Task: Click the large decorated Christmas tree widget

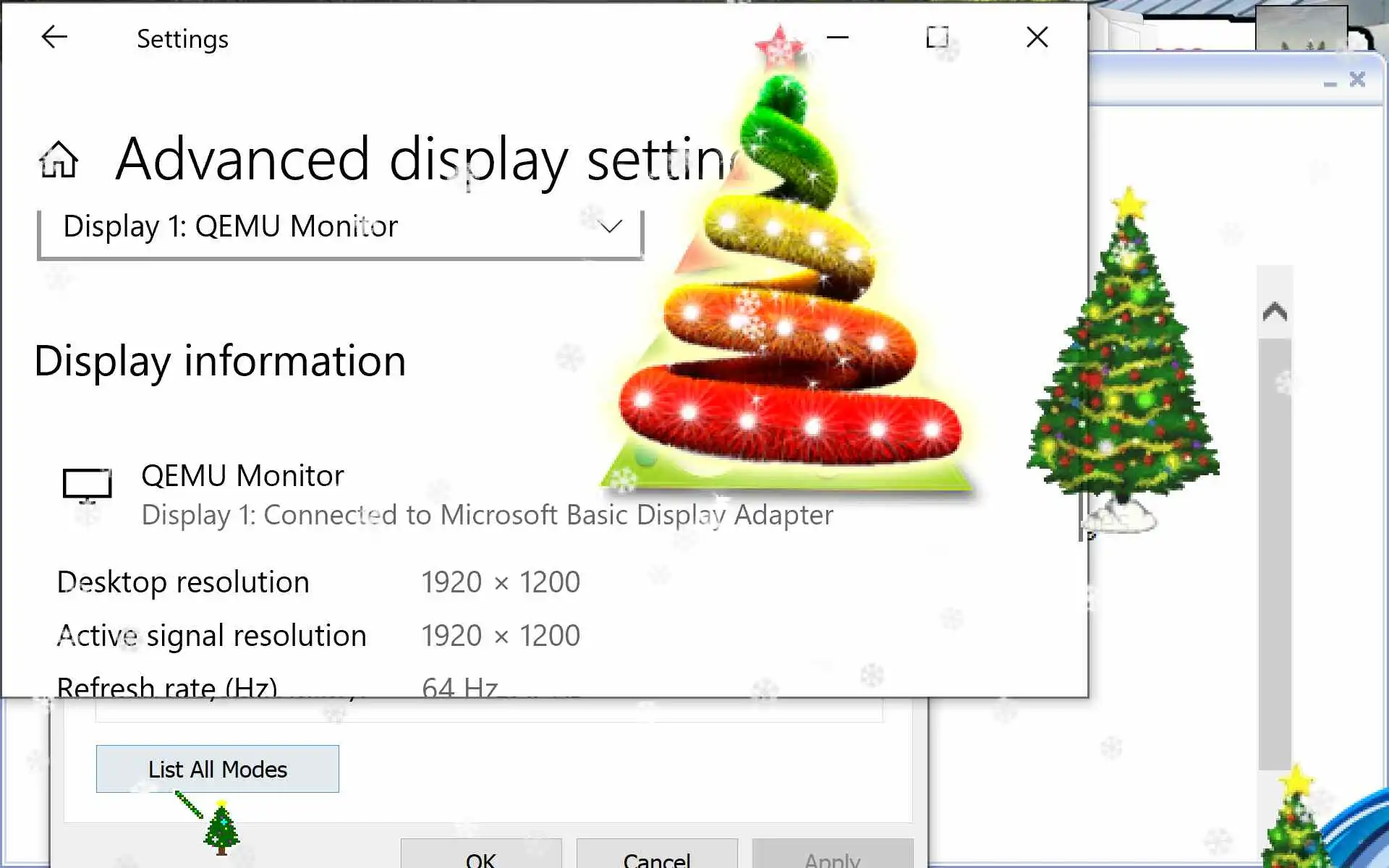Action: pyautogui.click(x=1125, y=376)
